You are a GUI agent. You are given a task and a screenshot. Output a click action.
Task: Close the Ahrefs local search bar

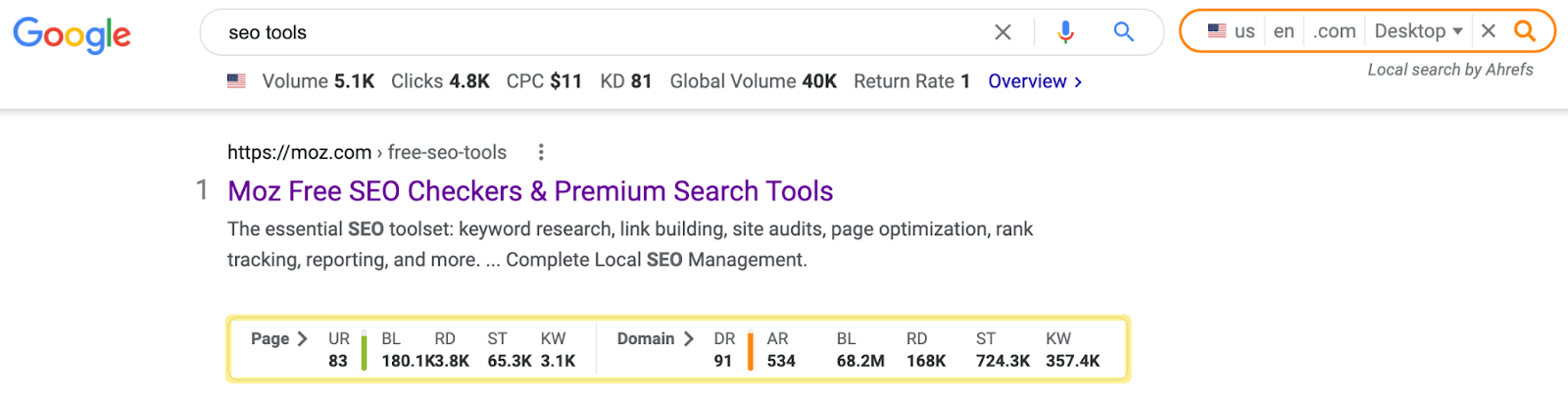[1489, 31]
